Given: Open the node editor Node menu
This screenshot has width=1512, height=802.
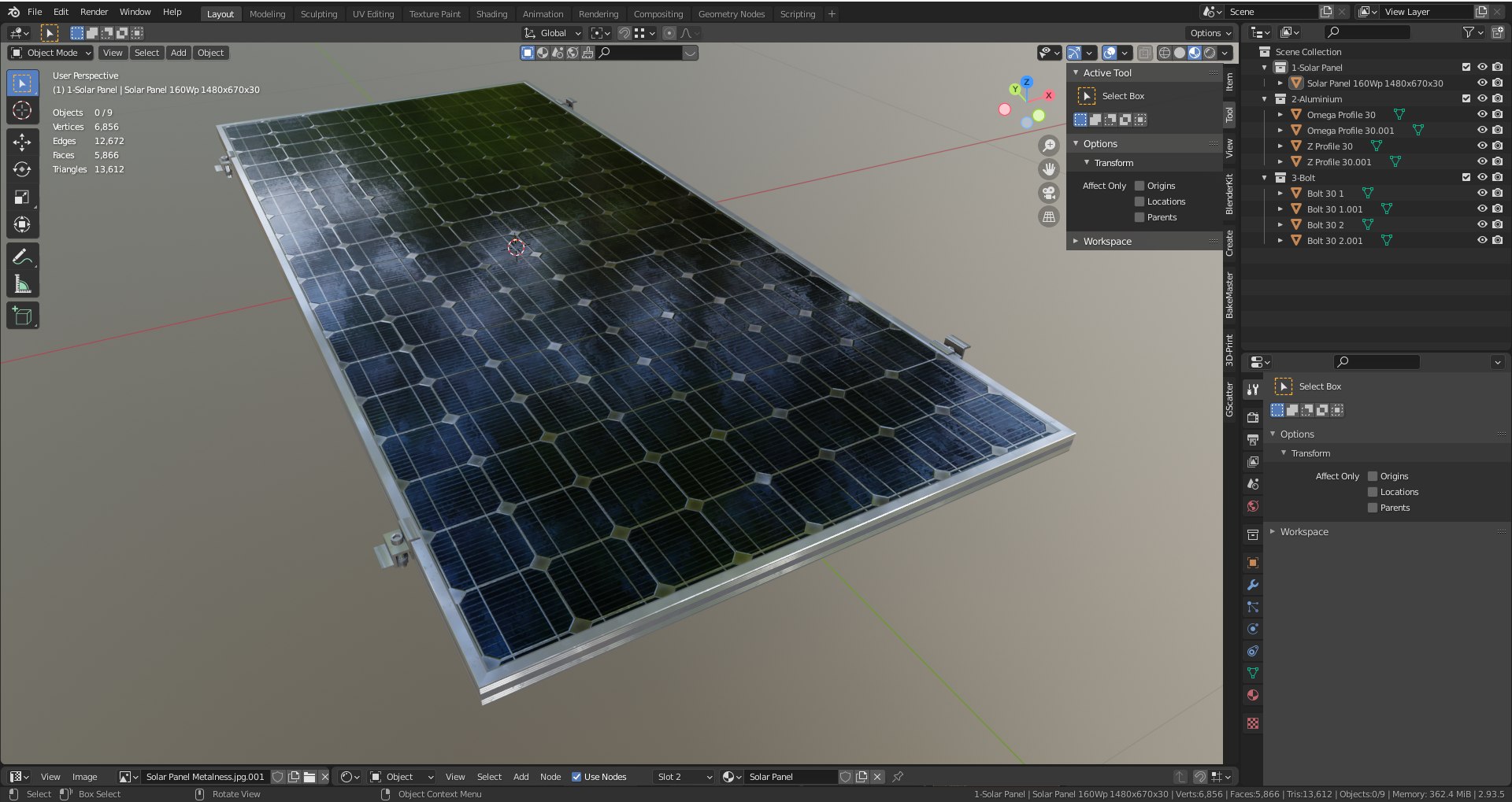Looking at the screenshot, I should 550,777.
